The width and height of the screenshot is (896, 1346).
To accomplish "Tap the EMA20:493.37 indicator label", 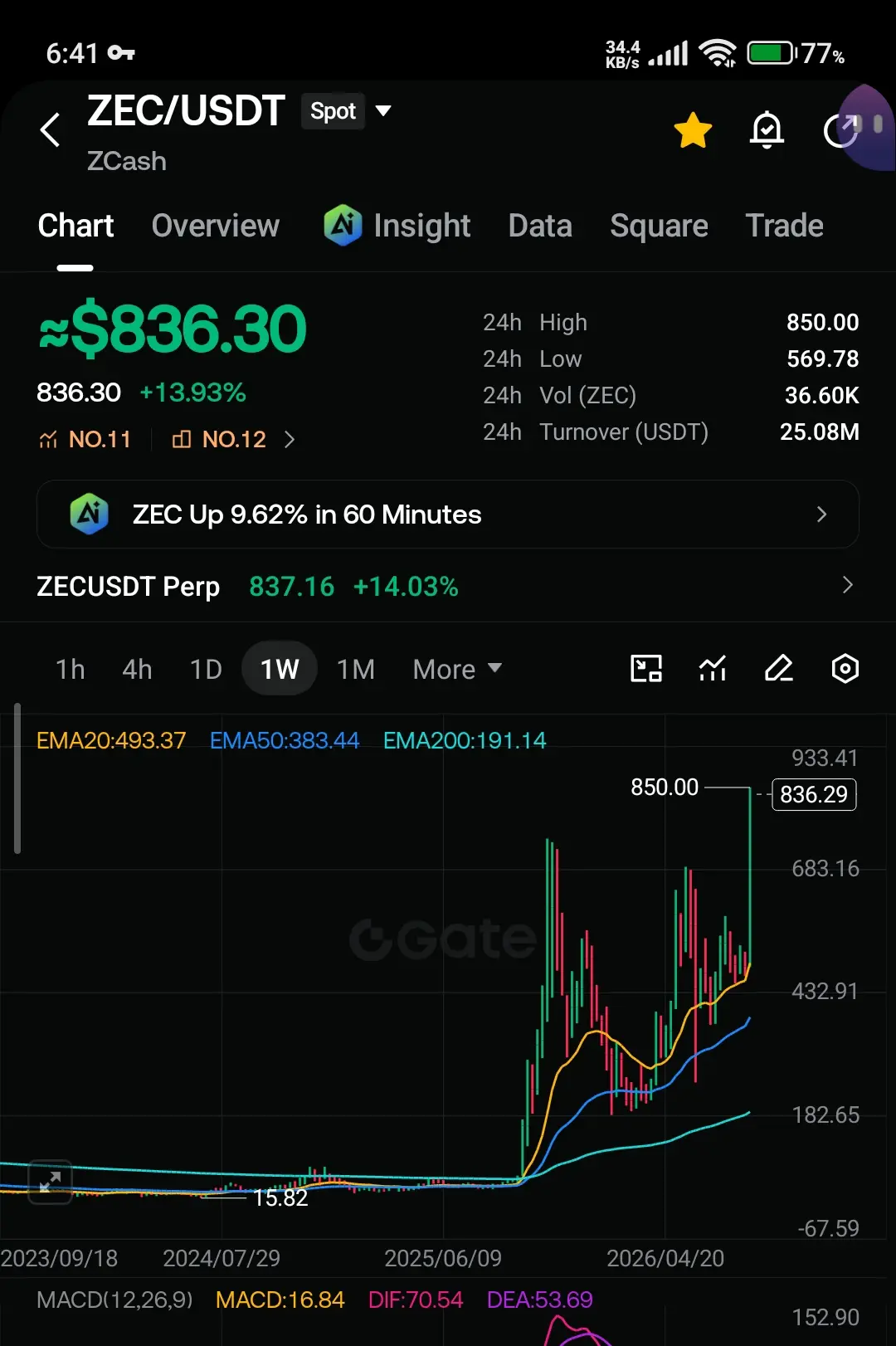I will [111, 740].
